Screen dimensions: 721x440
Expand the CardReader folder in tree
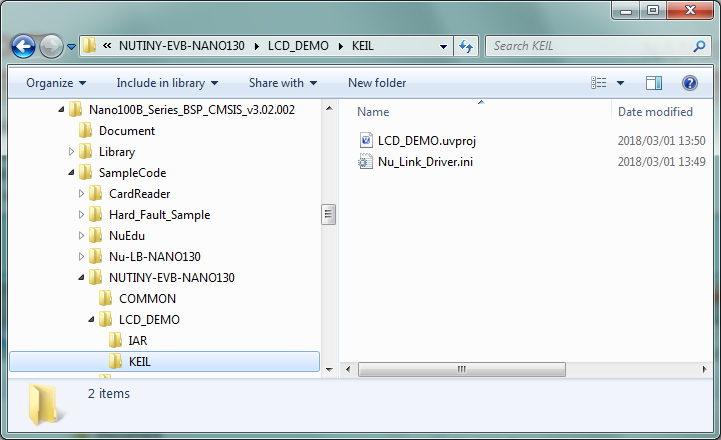(x=82, y=194)
